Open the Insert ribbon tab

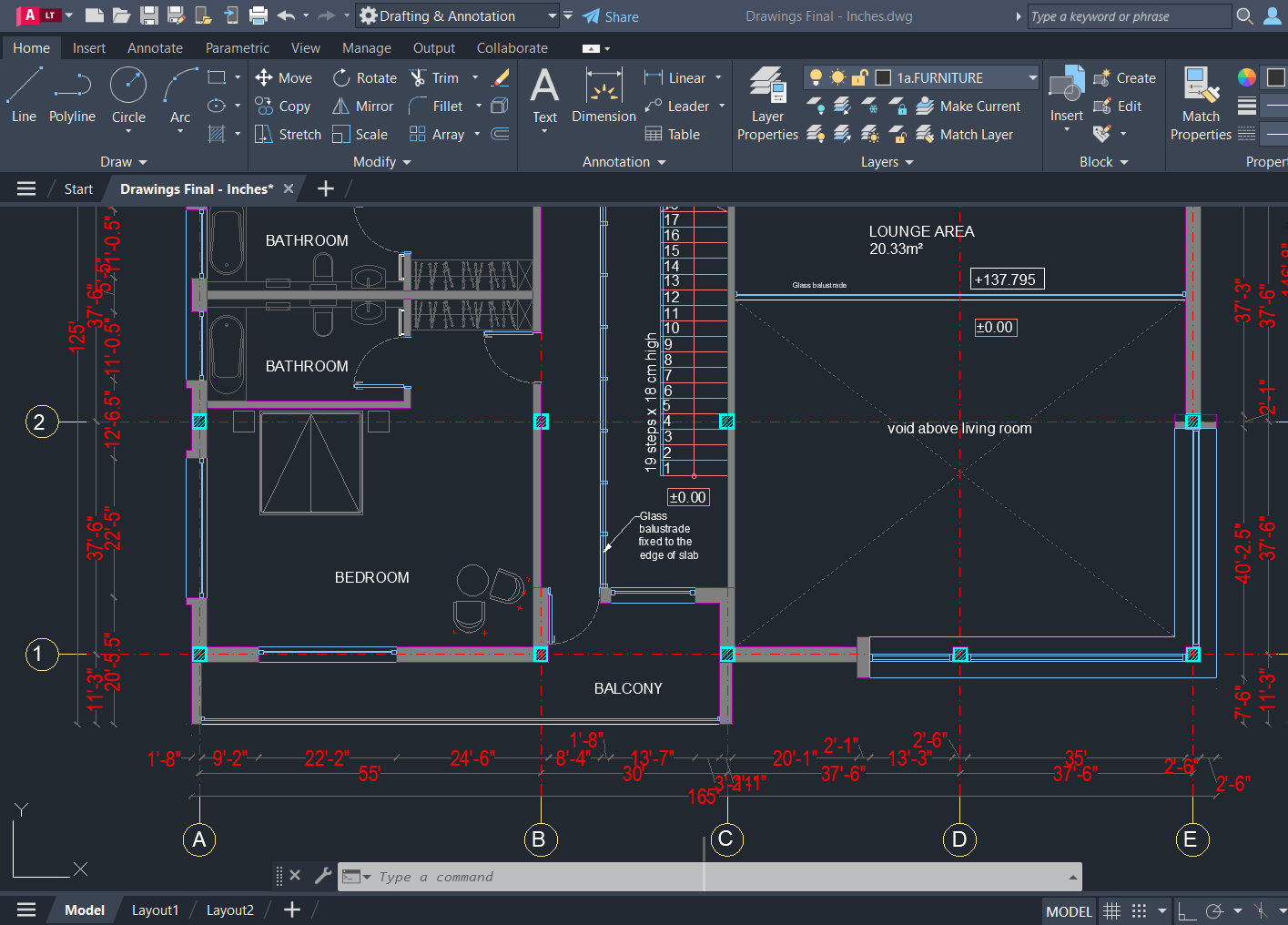pyautogui.click(x=89, y=48)
